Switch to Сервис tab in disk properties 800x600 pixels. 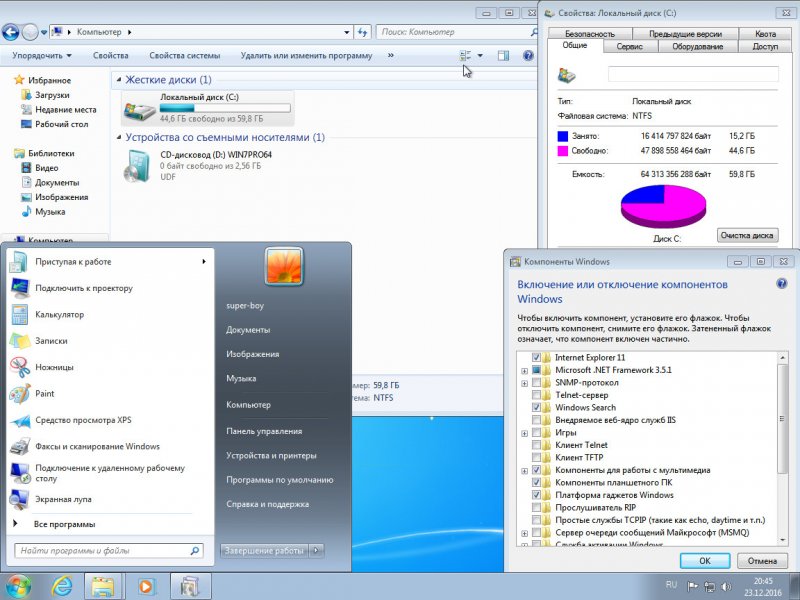[x=630, y=46]
